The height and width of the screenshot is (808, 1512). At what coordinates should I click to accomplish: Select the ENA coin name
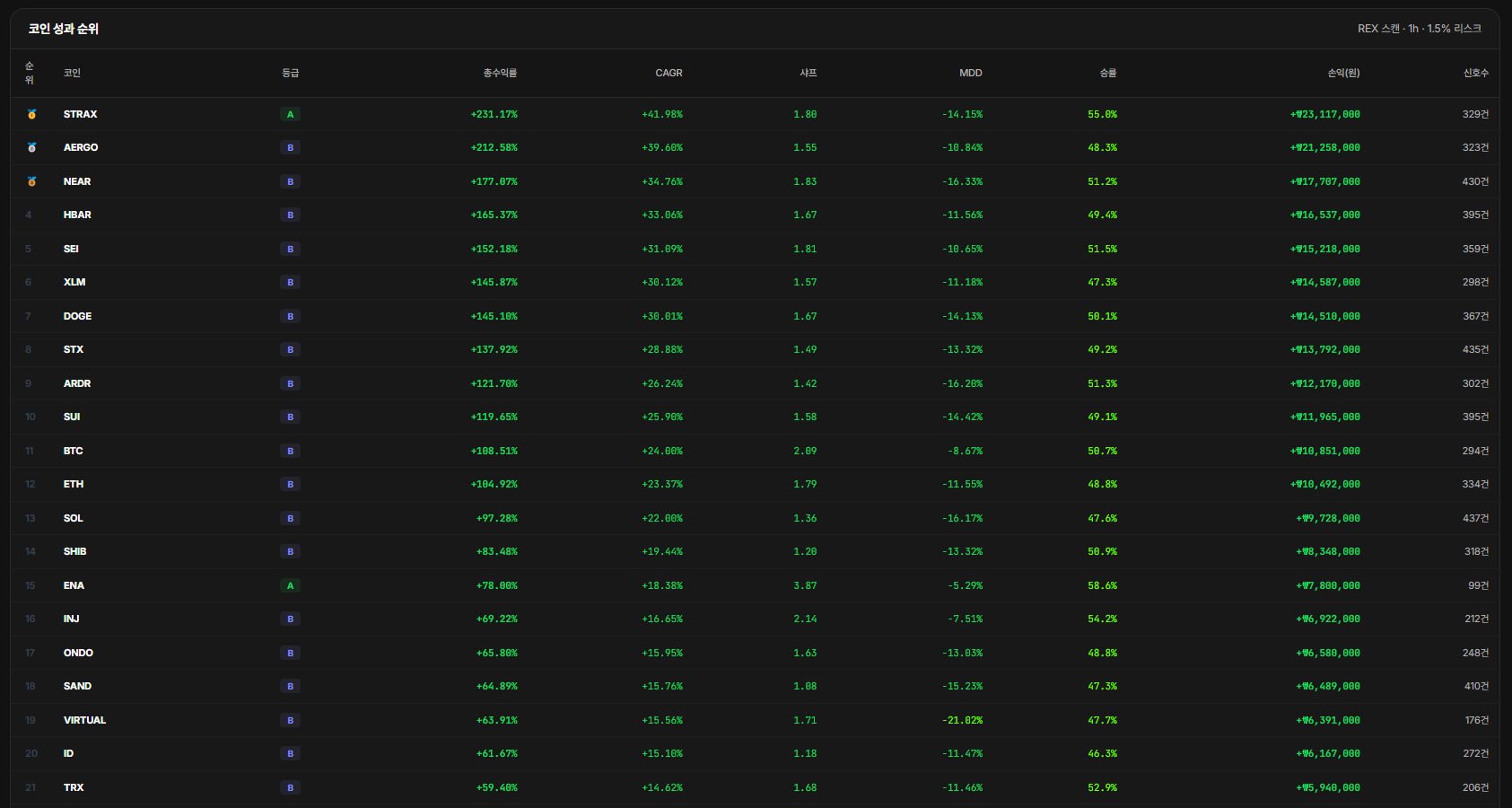74,585
